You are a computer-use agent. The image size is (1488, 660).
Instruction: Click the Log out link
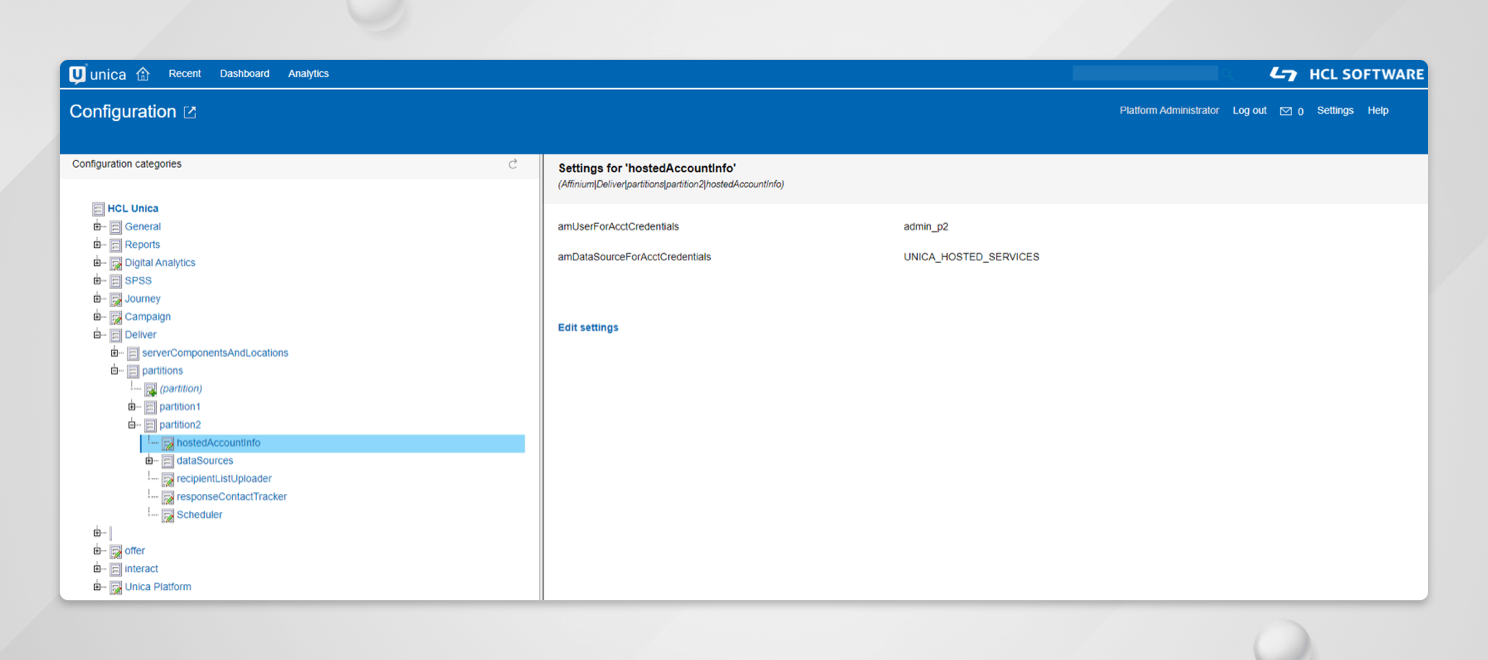(x=1249, y=111)
